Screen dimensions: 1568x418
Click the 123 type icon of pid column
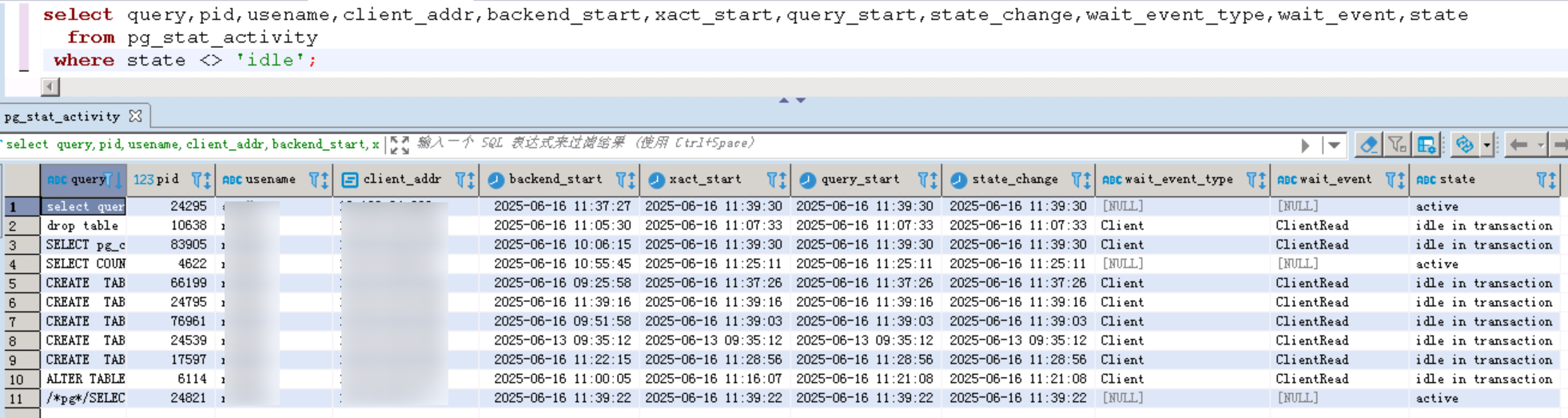click(x=143, y=180)
